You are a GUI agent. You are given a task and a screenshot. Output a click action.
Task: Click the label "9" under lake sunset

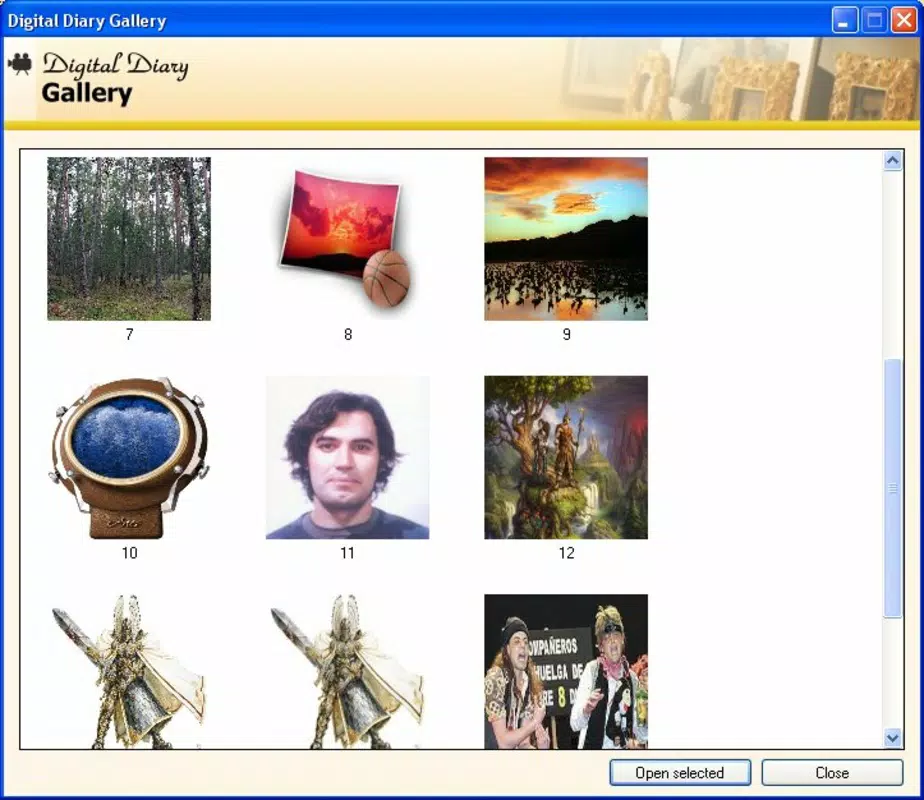[566, 335]
